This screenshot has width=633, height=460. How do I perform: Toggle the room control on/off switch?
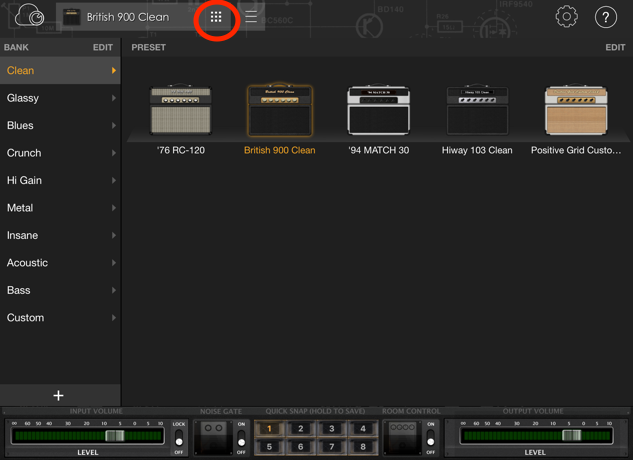[431, 438]
